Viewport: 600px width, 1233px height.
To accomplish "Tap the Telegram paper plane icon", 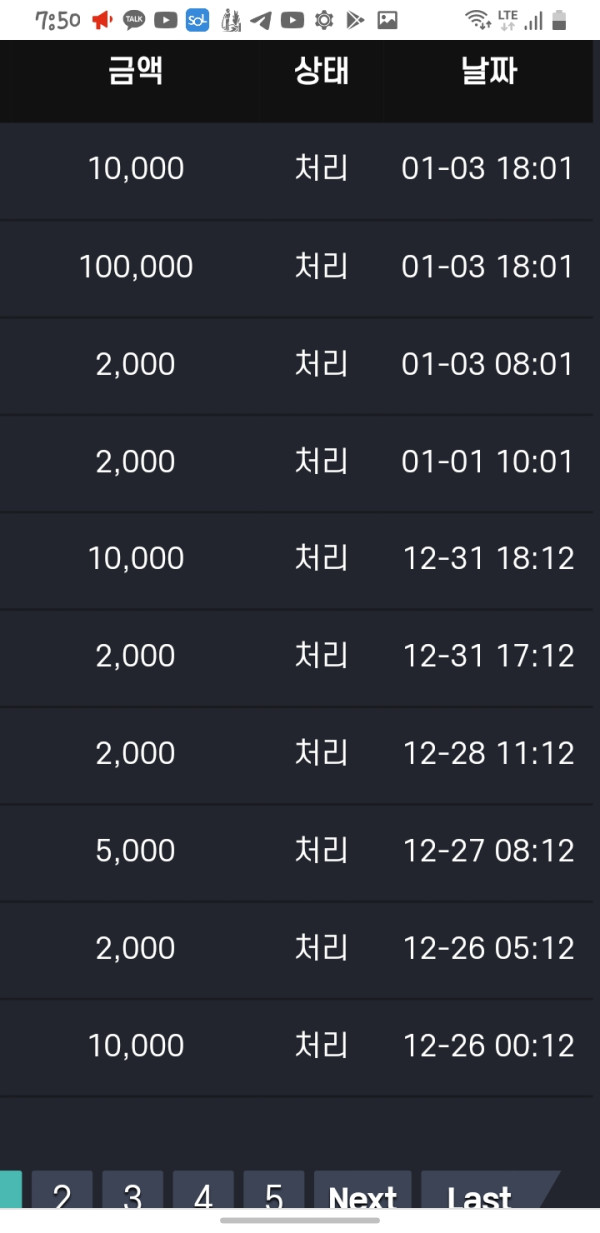I will pos(261,20).
